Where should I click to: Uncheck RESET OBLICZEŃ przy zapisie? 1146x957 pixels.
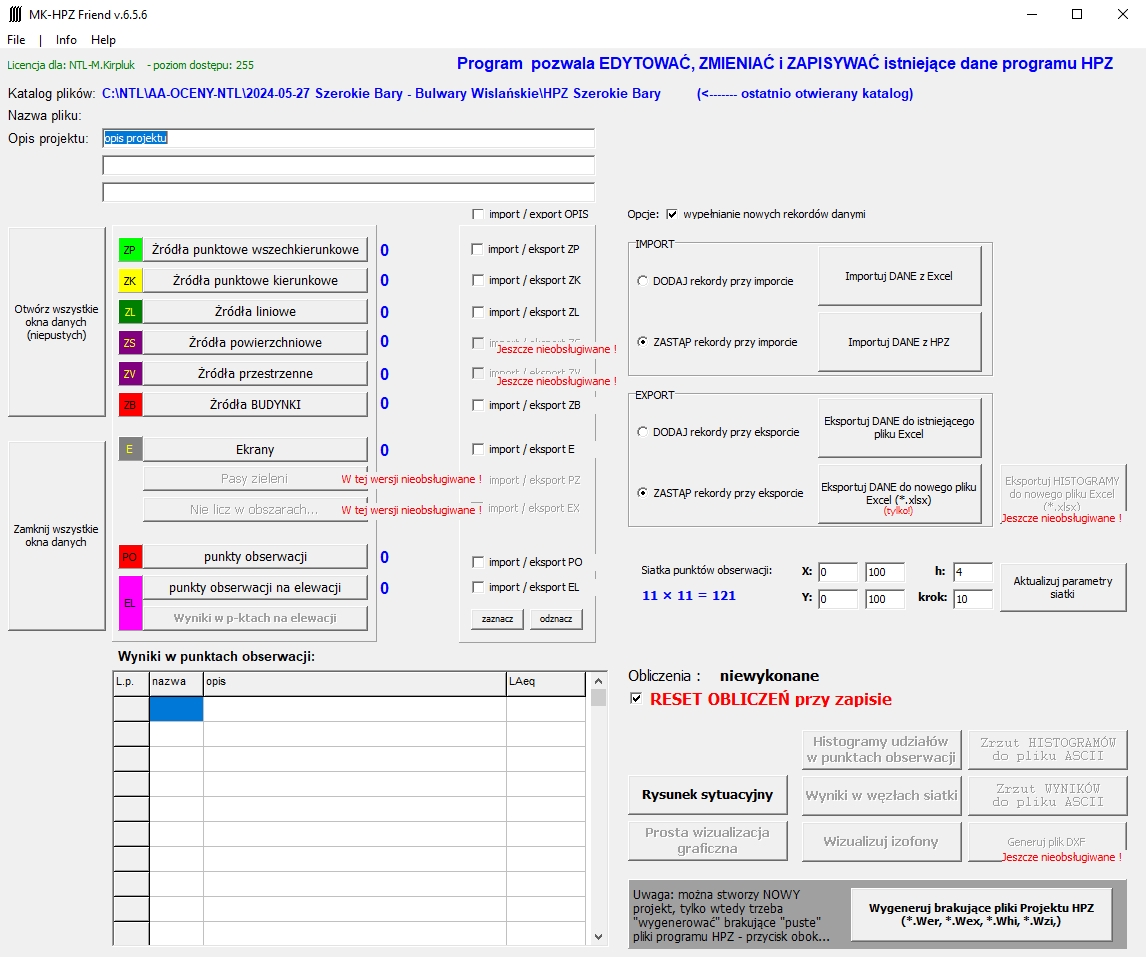(636, 699)
